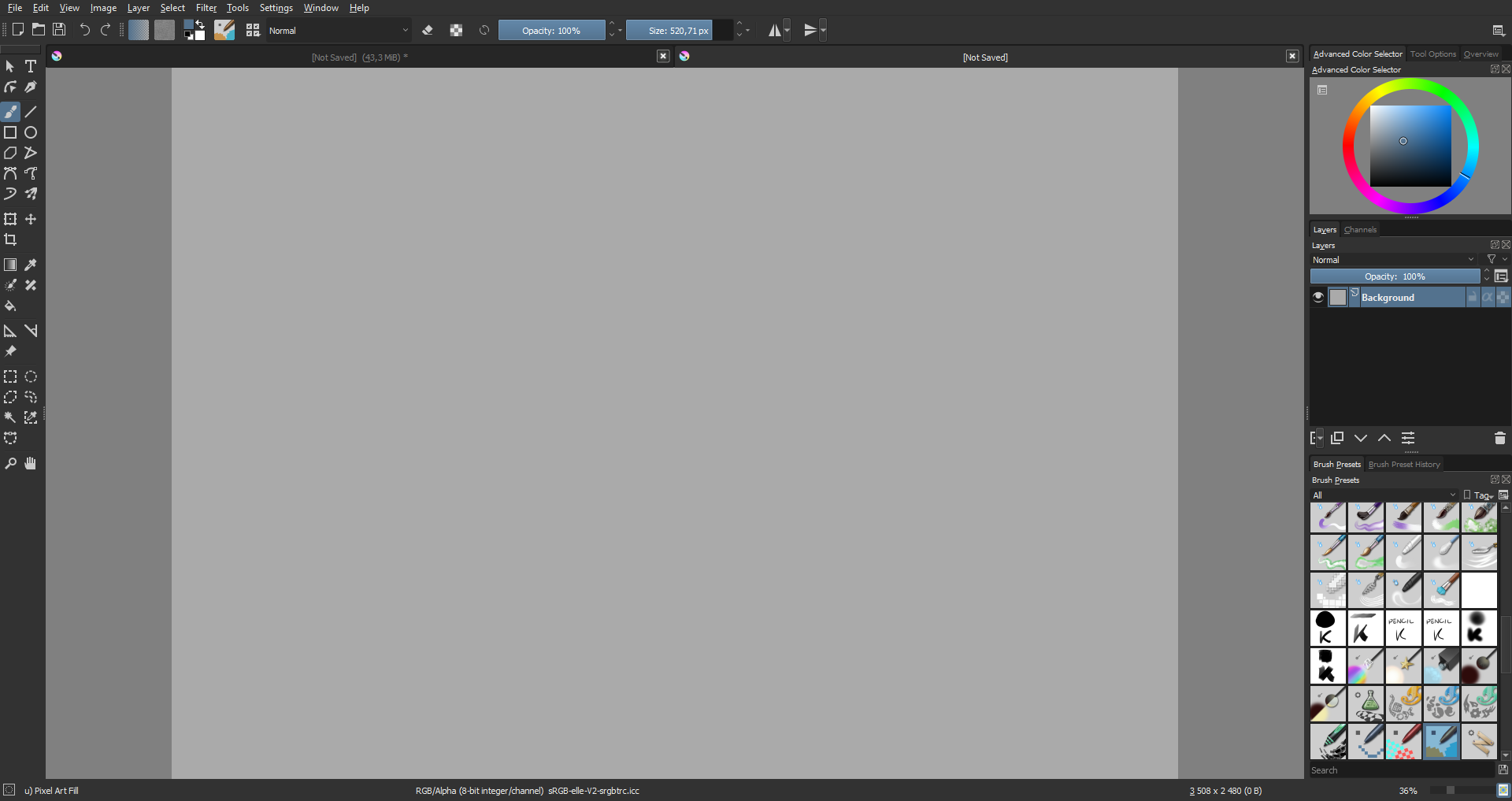Select the Line tool
The height and width of the screenshot is (801, 1512).
pos(31,112)
